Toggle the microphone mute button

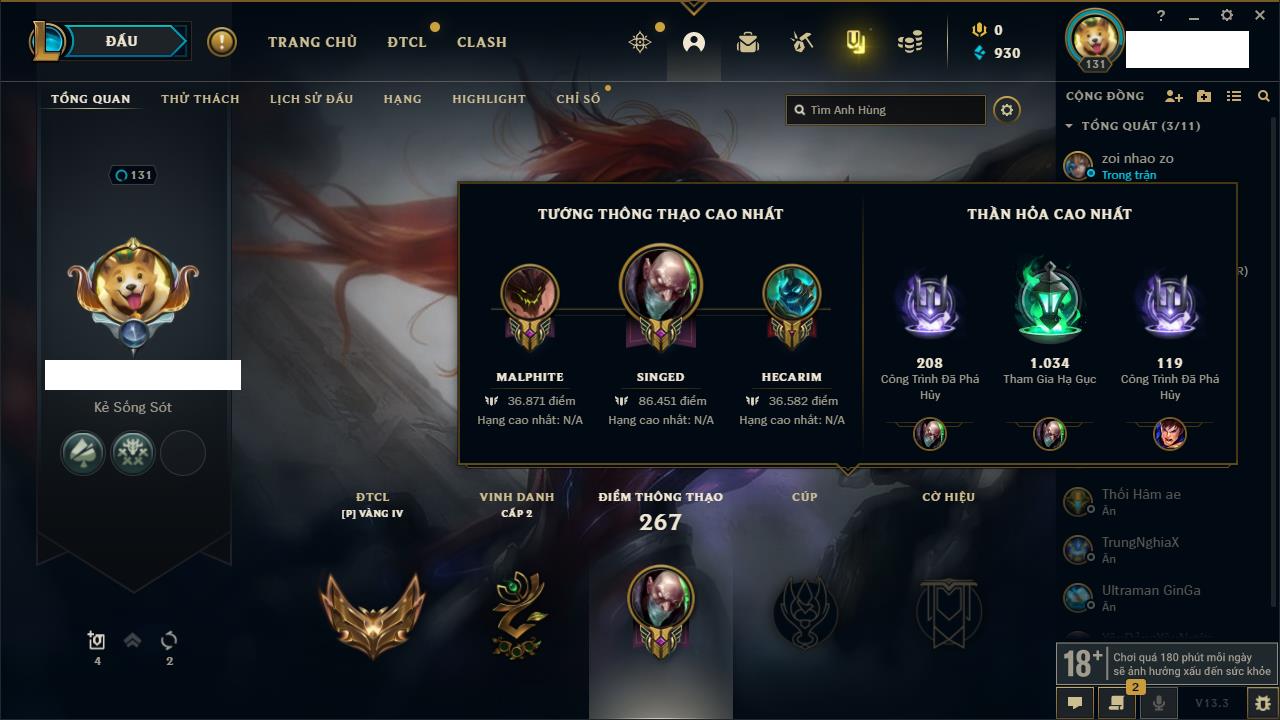pos(1159,703)
